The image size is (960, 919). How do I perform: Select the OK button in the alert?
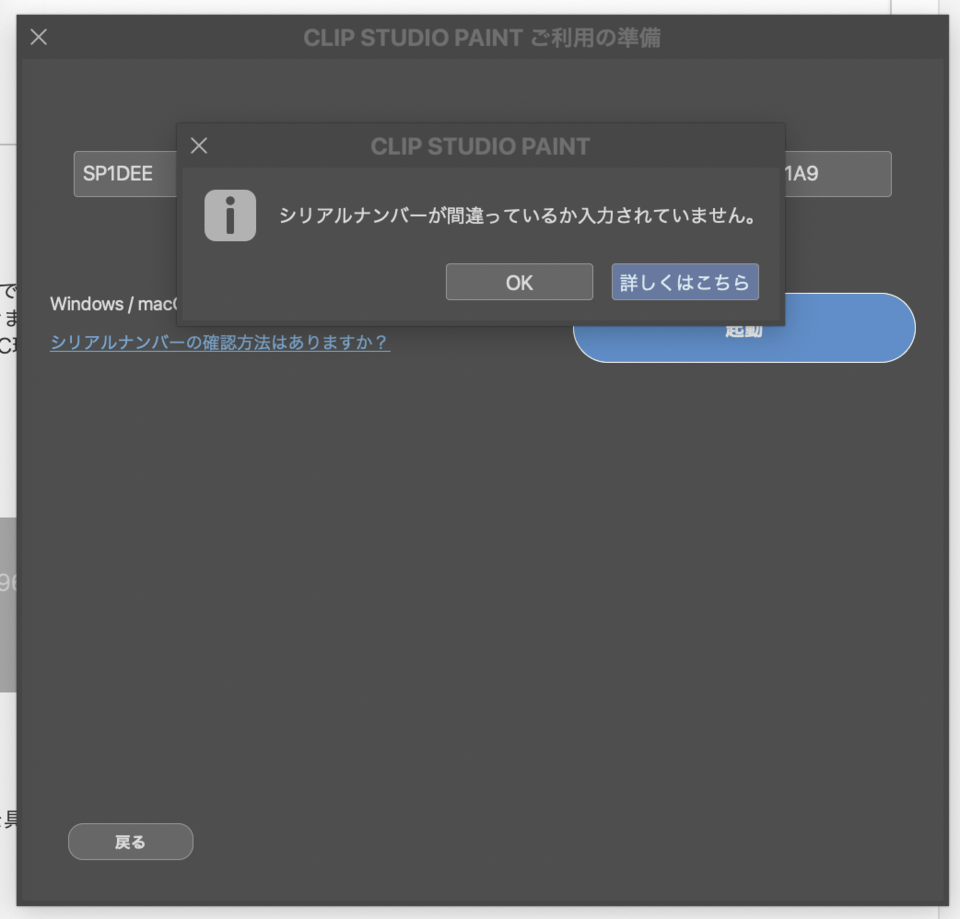click(518, 281)
